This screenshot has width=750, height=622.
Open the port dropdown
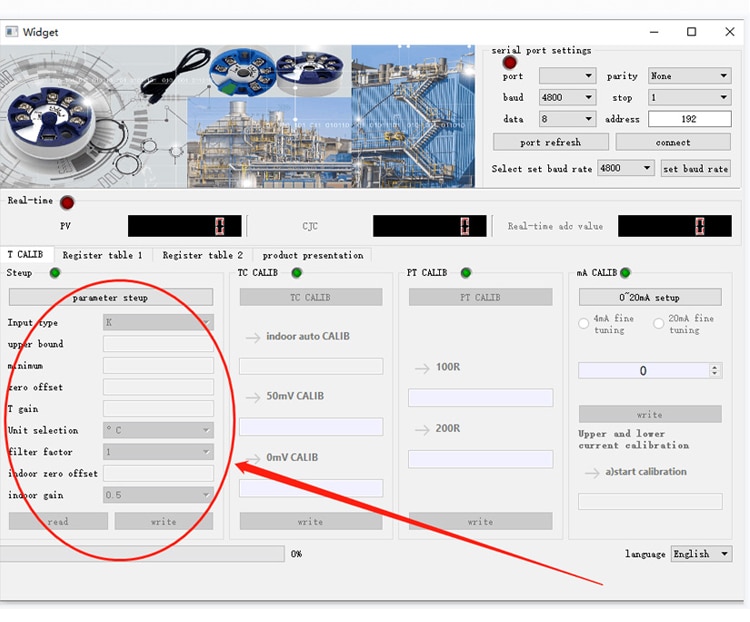(567, 76)
